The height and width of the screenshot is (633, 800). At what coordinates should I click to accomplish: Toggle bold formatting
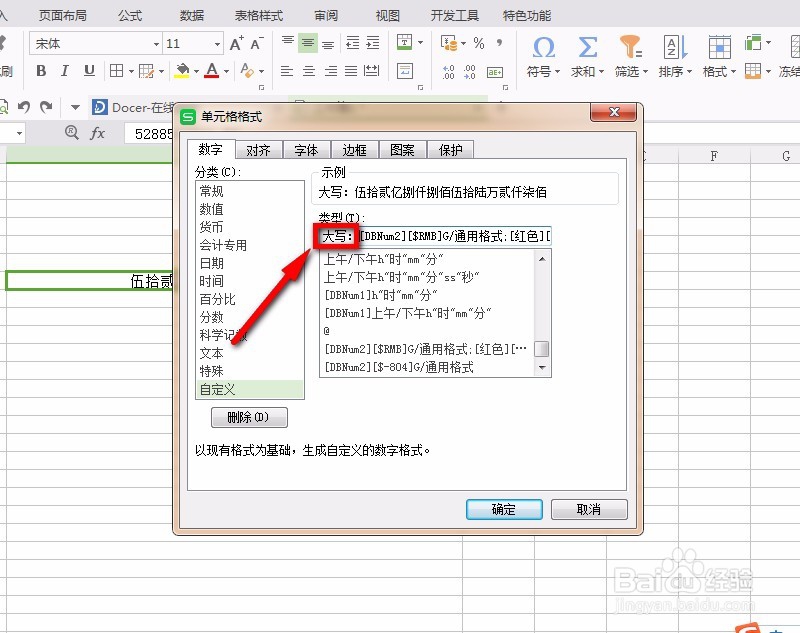(x=40, y=71)
